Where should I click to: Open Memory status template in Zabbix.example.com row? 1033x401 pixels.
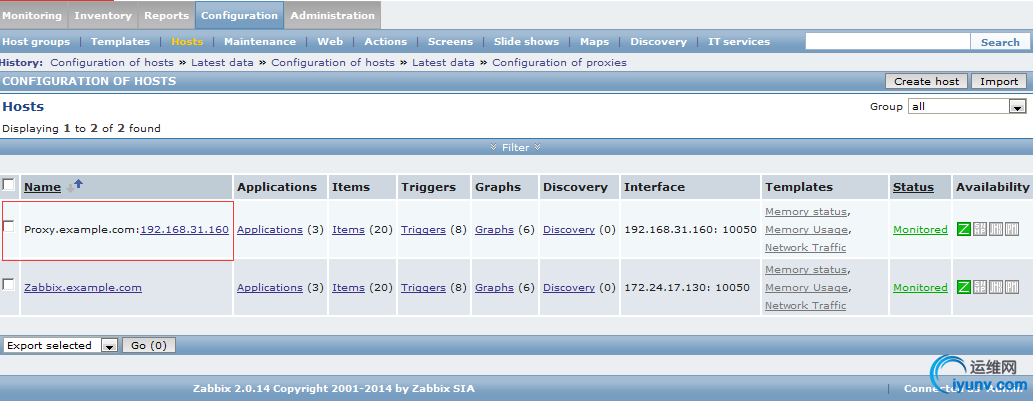806,269
